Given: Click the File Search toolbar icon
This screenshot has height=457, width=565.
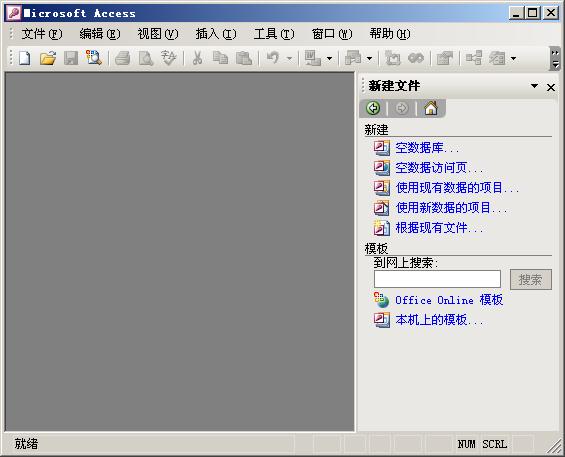Looking at the screenshot, I should click(x=94, y=58).
